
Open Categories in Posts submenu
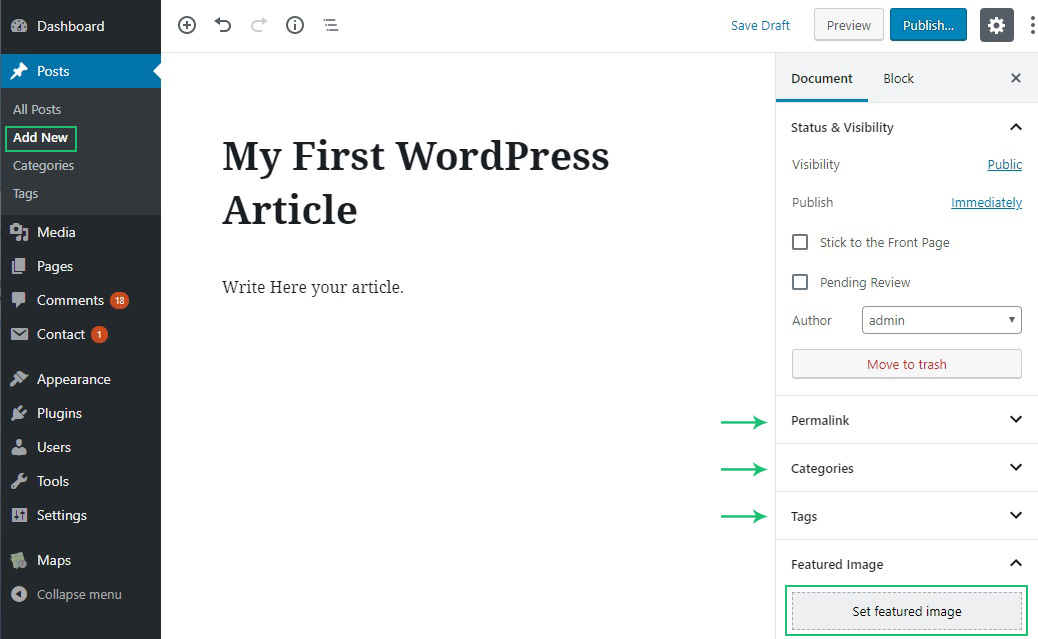44,166
